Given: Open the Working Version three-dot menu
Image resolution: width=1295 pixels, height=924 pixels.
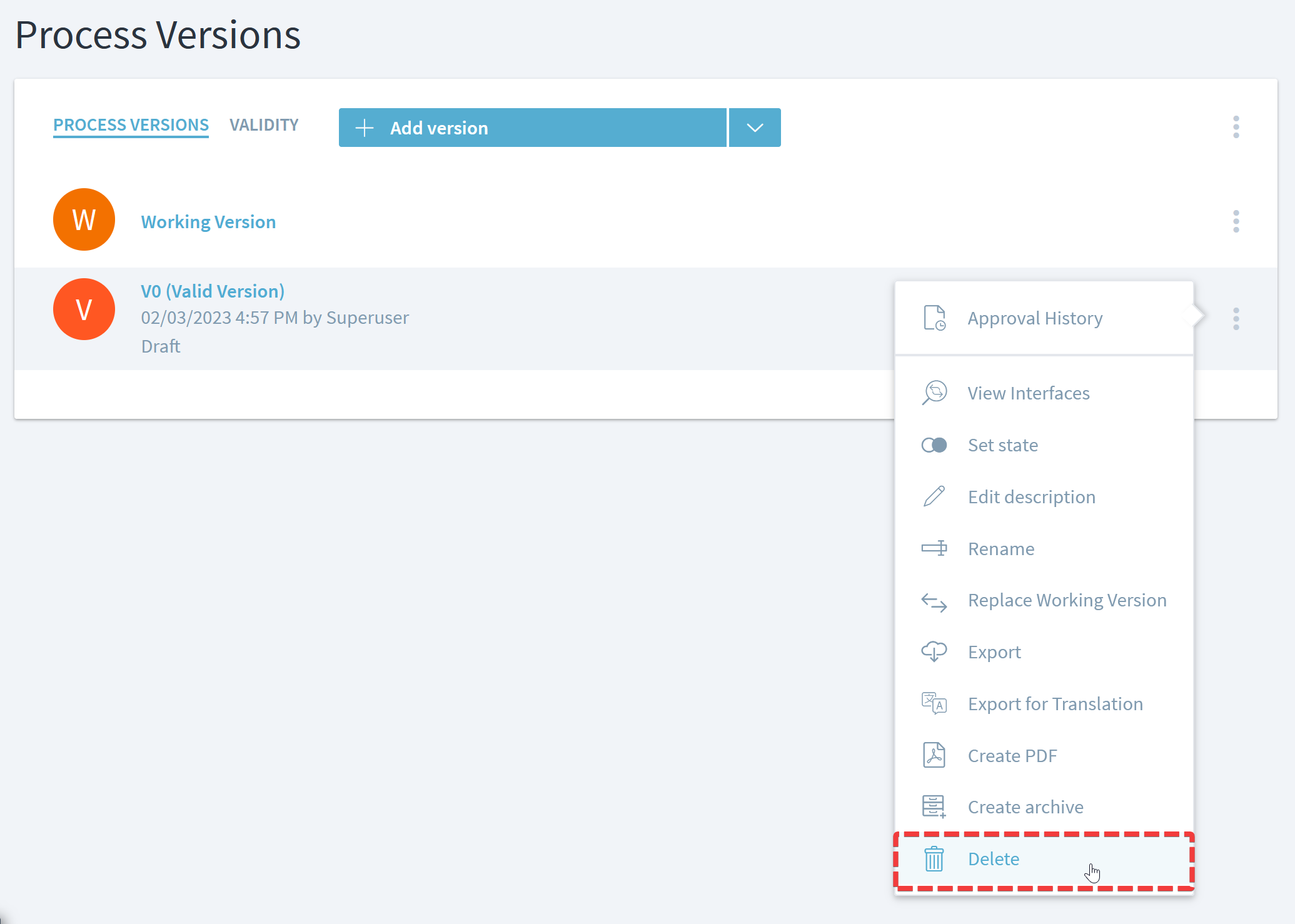Looking at the screenshot, I should [x=1236, y=221].
